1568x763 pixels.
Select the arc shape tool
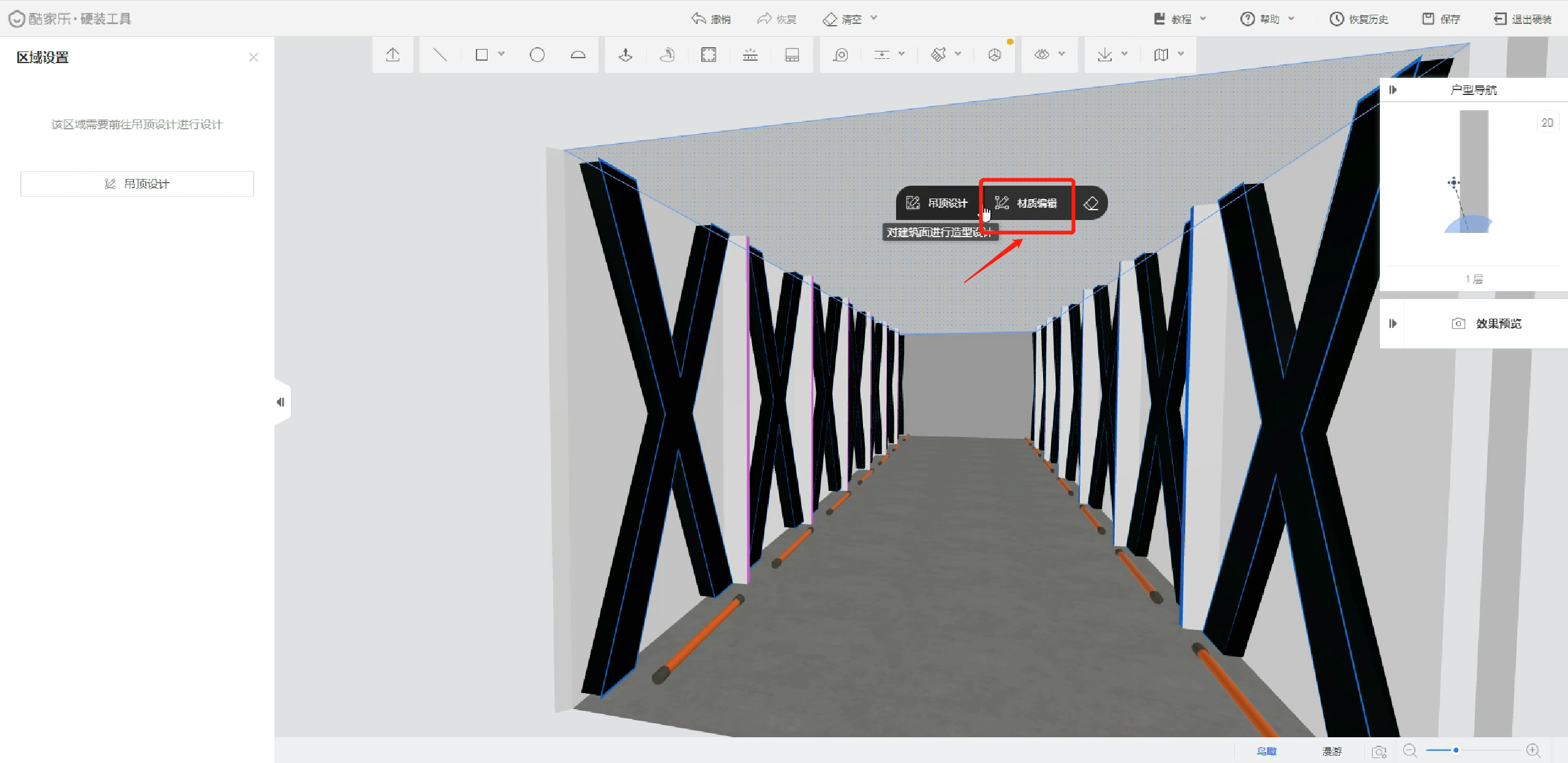(578, 55)
